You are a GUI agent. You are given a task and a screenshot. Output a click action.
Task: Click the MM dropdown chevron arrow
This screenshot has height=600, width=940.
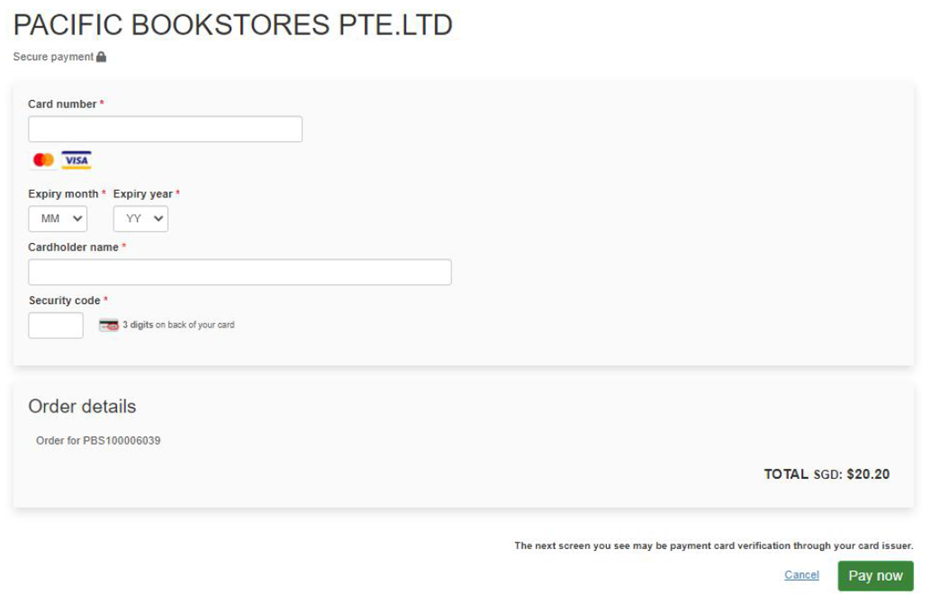coord(77,219)
